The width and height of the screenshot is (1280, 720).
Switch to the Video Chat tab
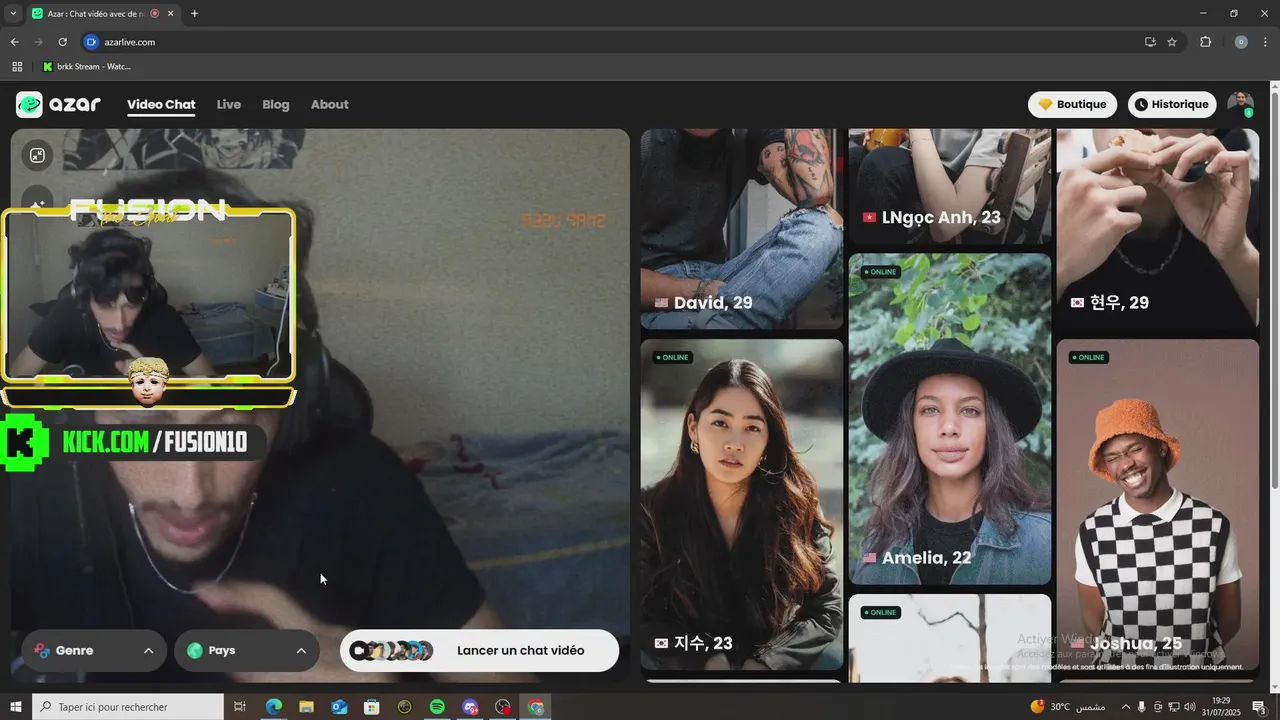[x=161, y=104]
